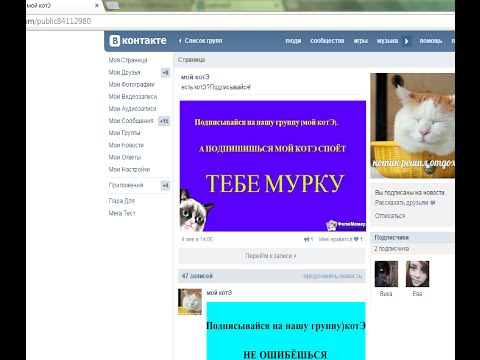Open Мои Новости in sidebar
The width and height of the screenshot is (480, 360).
coord(126,145)
